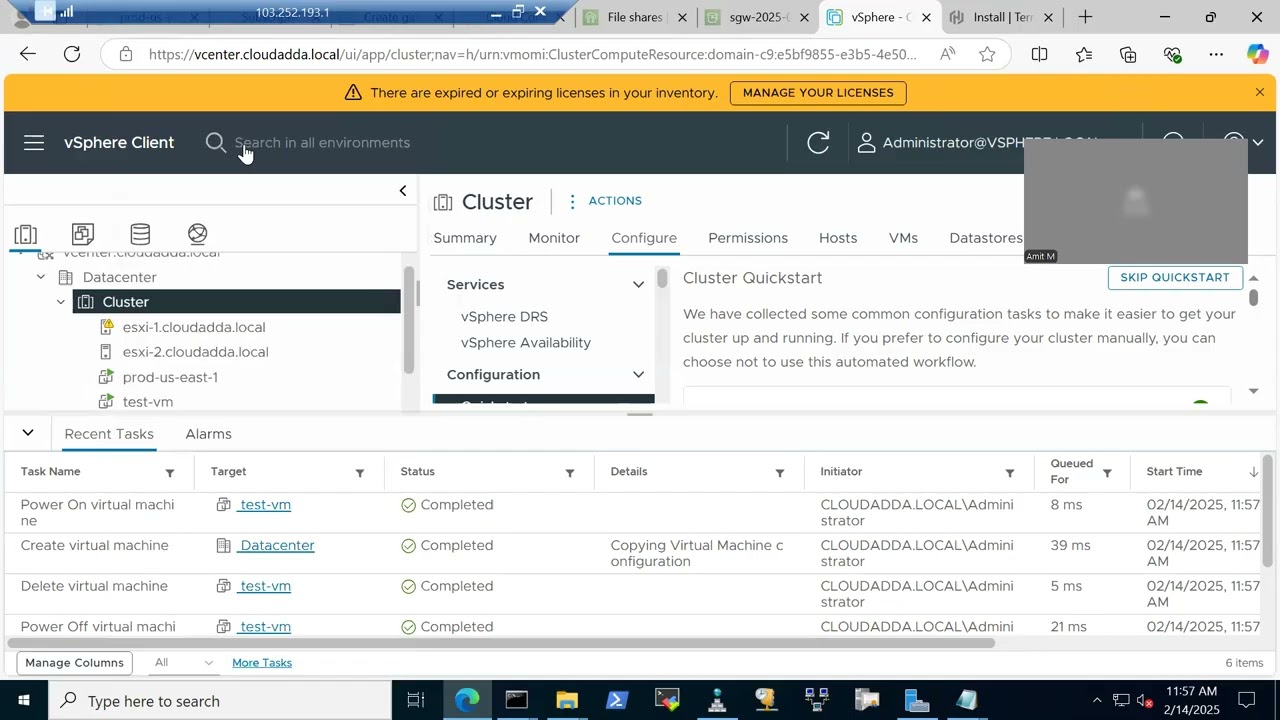Filter the Queued For column

coord(1107,473)
